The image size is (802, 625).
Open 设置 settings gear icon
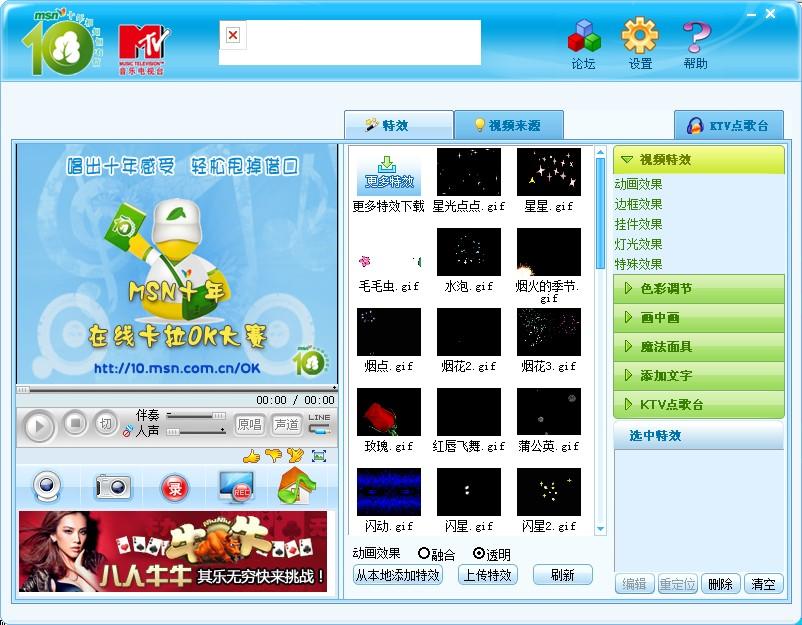640,44
